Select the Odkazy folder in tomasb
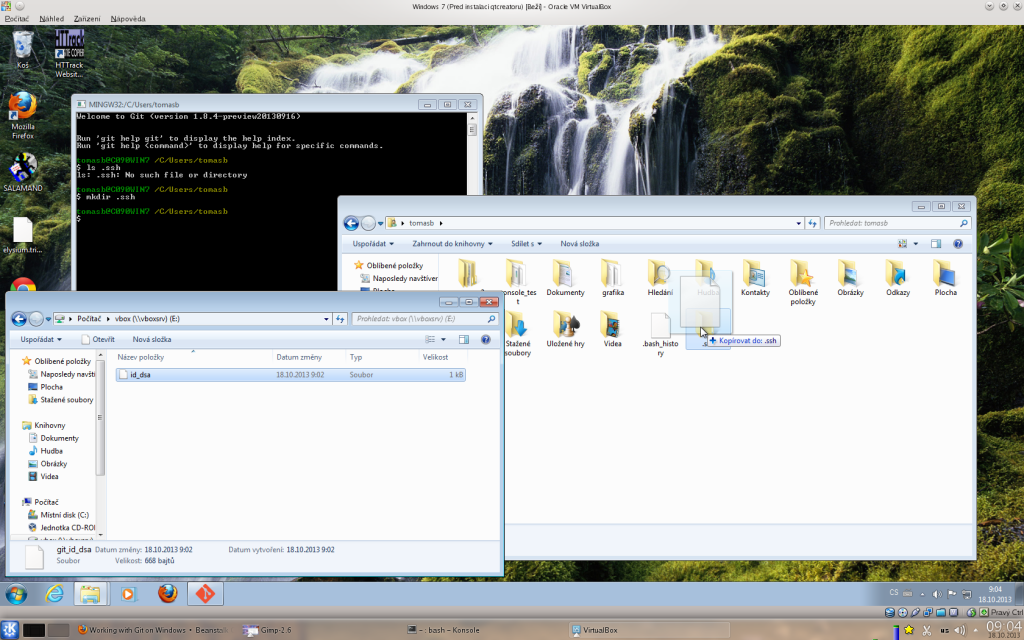This screenshot has height=640, width=1024. tap(898, 278)
